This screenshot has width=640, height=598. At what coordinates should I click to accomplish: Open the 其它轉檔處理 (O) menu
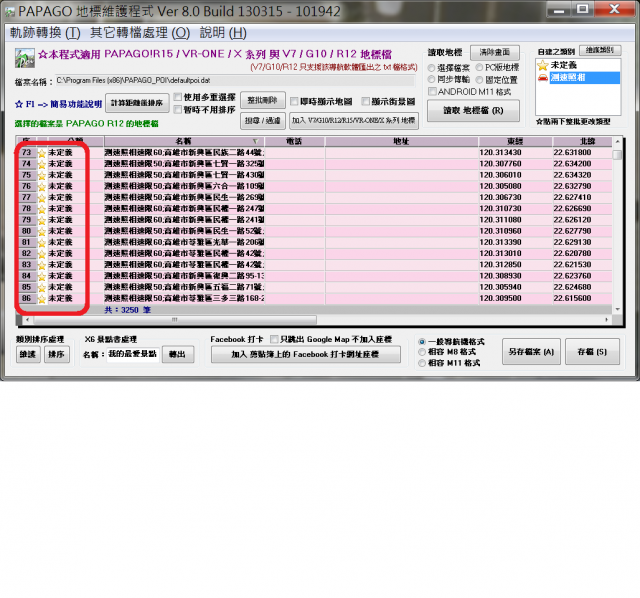(x=140, y=33)
